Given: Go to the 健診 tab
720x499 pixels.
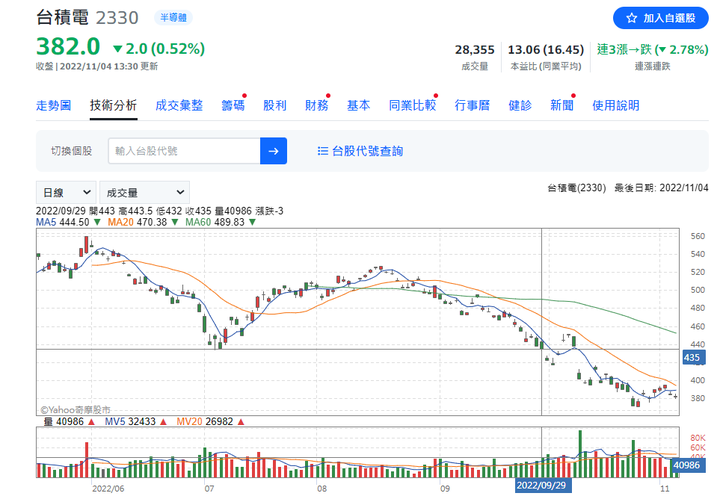Looking at the screenshot, I should [520, 105].
